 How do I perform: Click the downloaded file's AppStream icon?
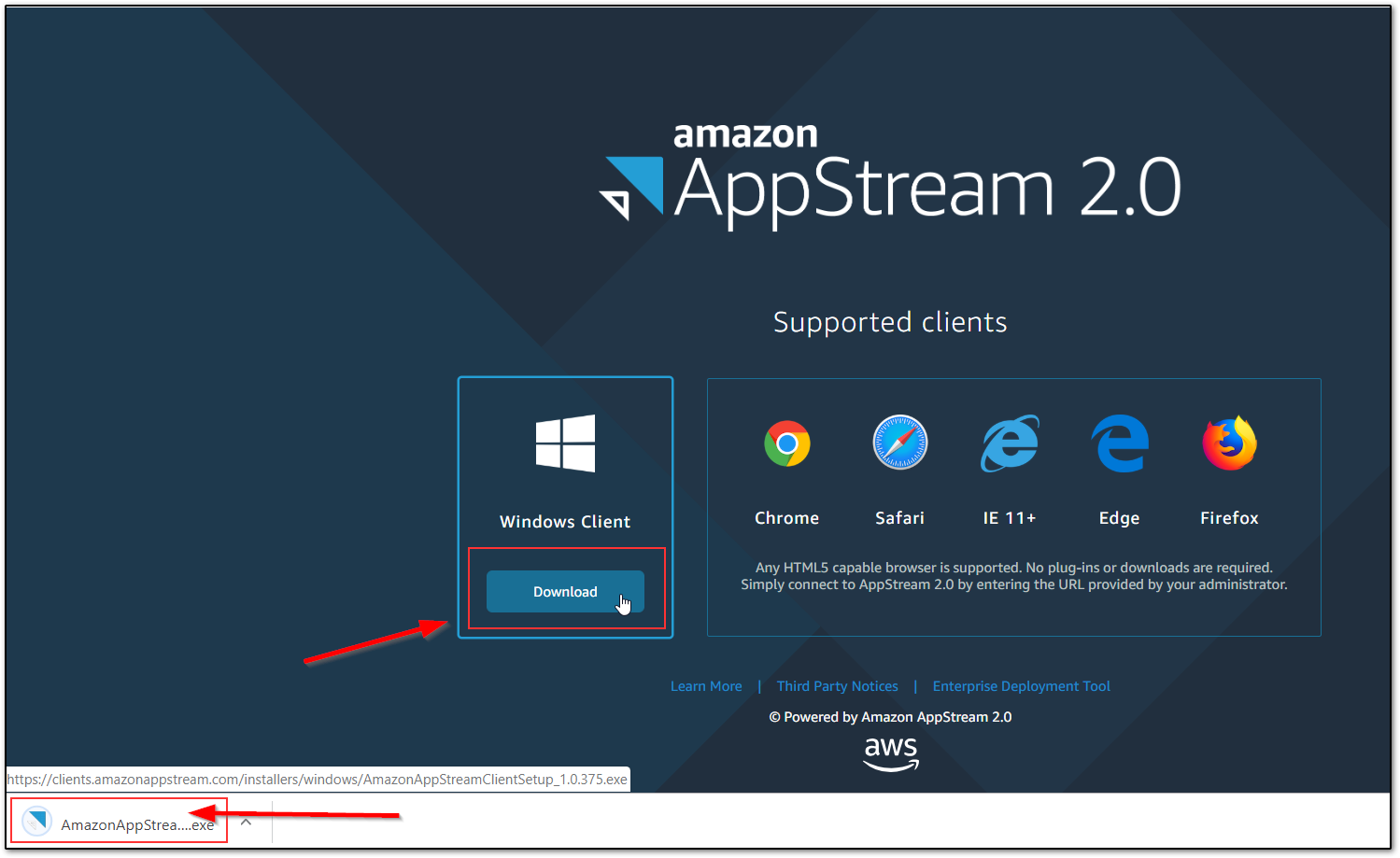[36, 822]
